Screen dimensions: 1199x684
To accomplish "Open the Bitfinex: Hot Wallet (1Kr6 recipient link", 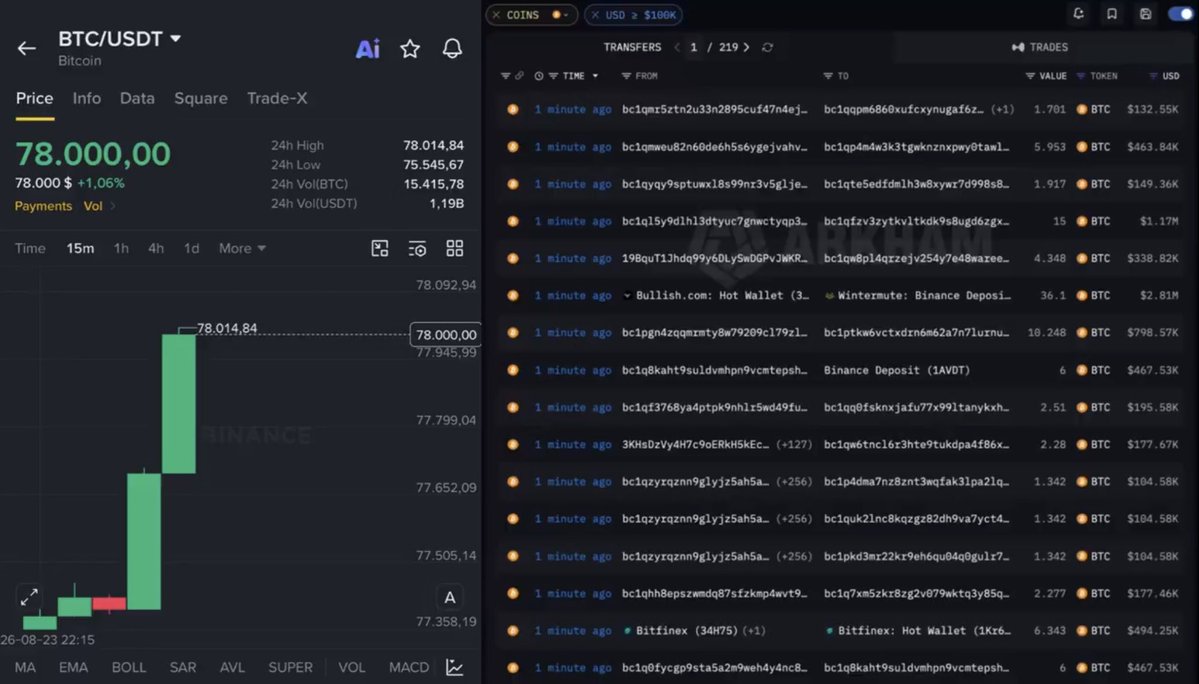I will pyautogui.click(x=924, y=631).
